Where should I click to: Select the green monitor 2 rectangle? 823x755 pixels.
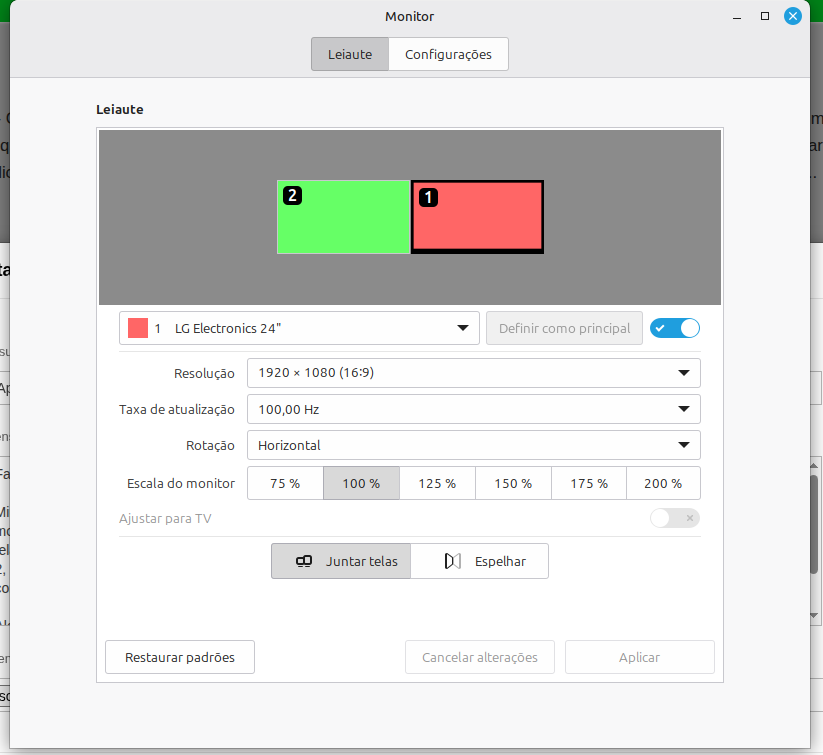343,225
